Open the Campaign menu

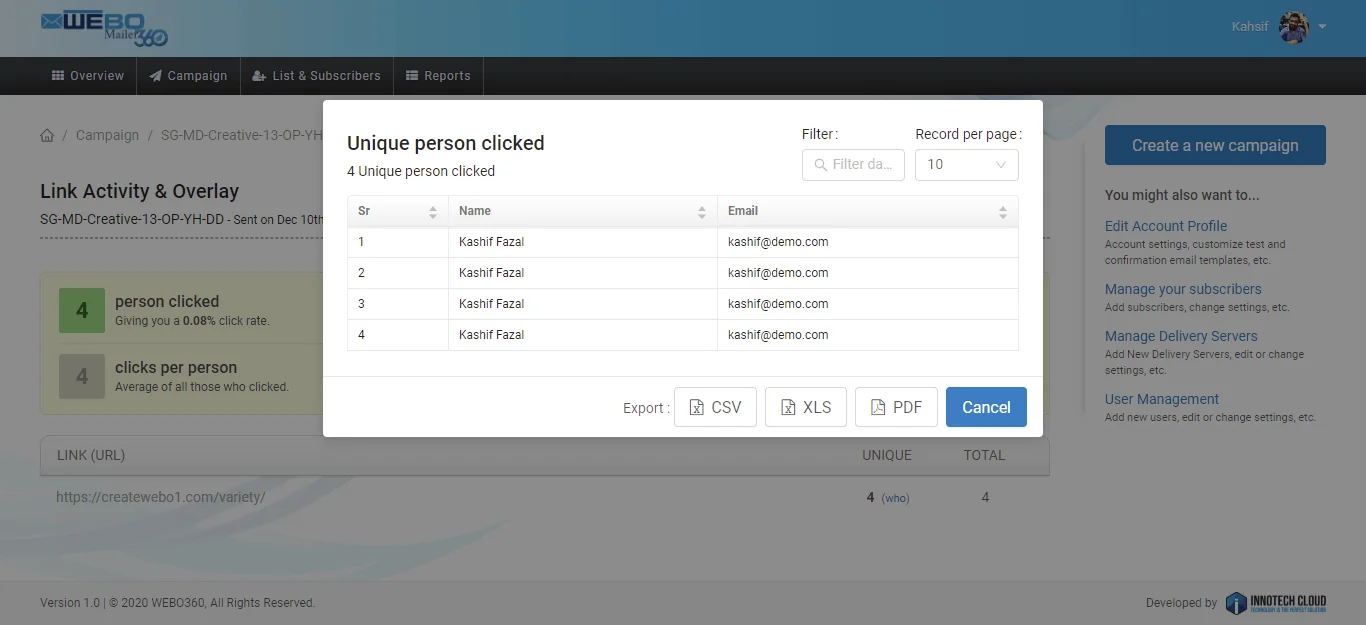[x=188, y=76]
